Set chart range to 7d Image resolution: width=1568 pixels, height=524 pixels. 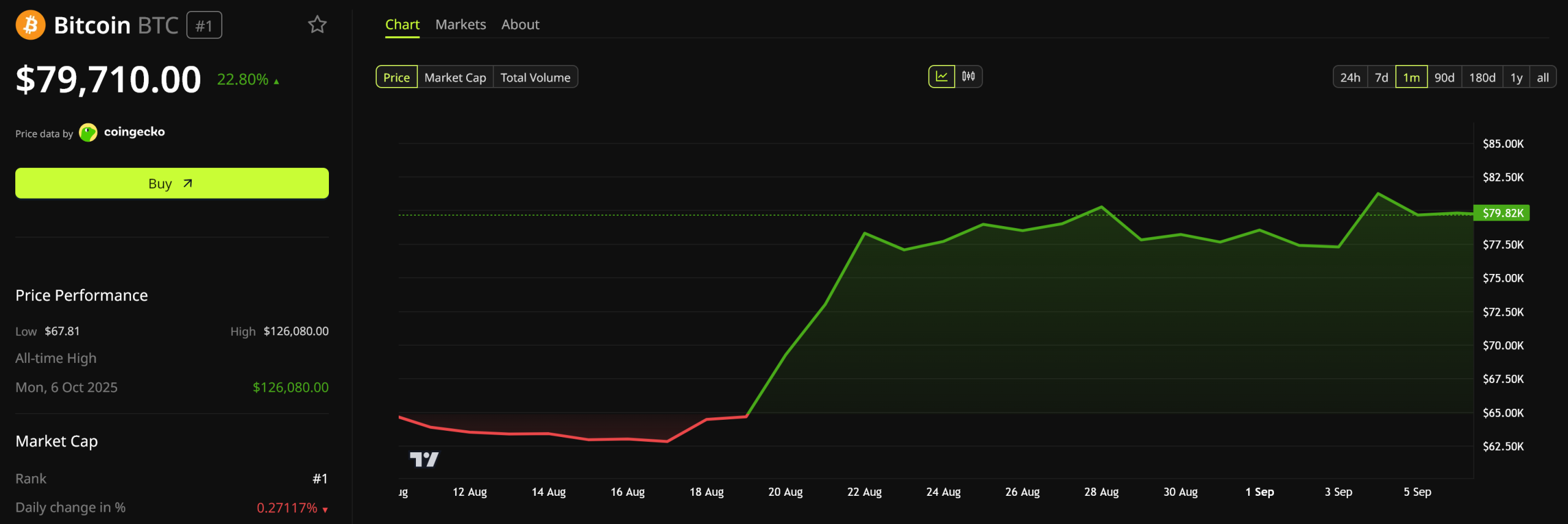[1381, 77]
